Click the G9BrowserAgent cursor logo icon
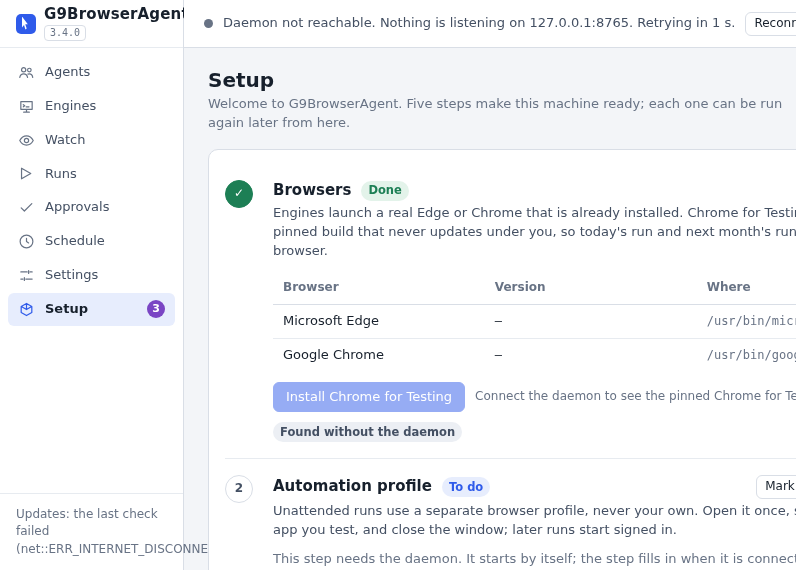This screenshot has height=570, width=796. (26, 23)
